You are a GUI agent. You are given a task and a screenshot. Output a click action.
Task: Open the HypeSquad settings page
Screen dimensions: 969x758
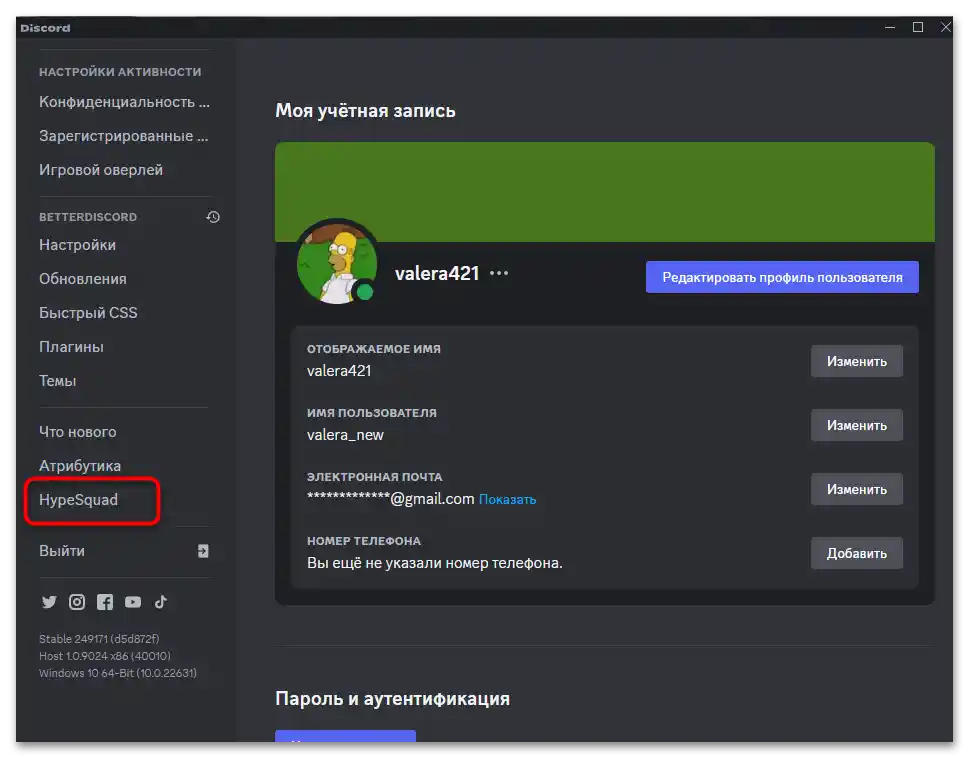pyautogui.click(x=80, y=499)
